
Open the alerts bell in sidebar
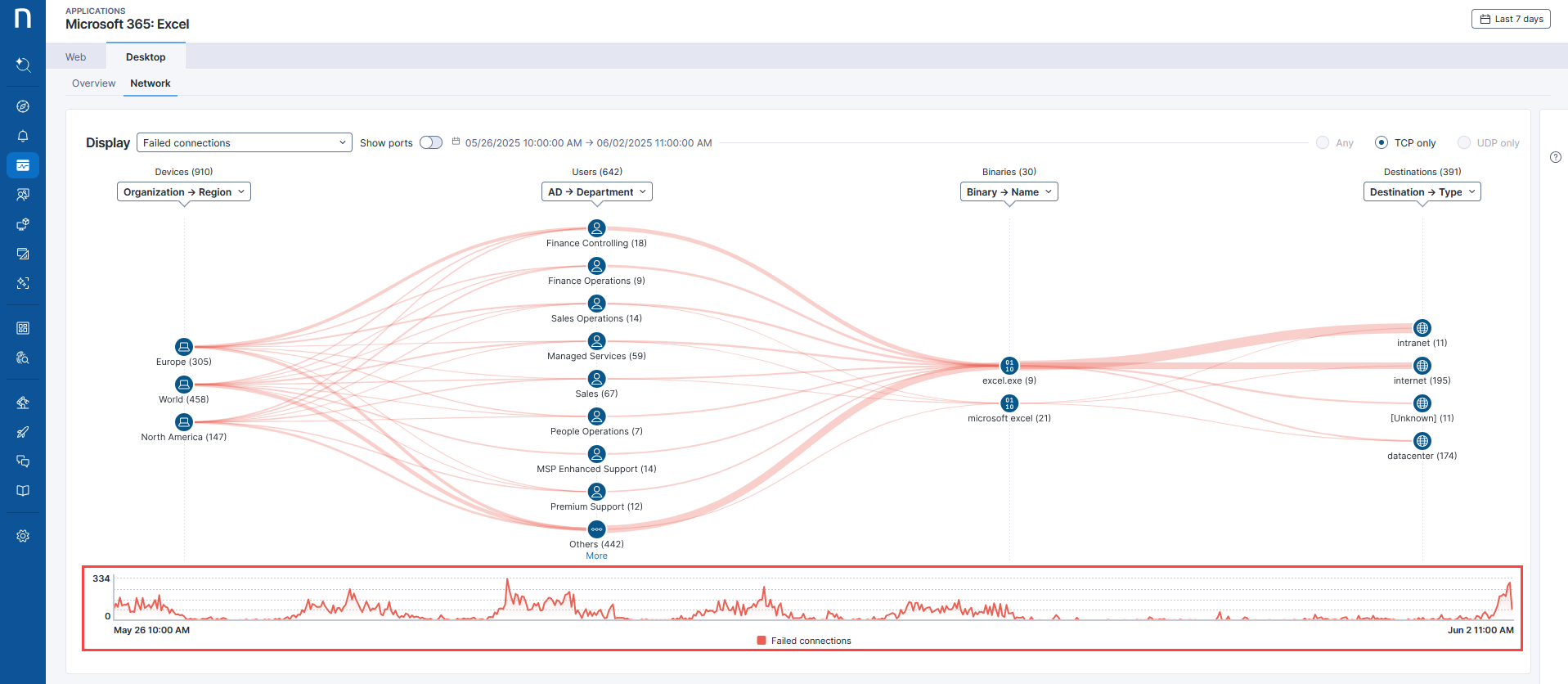click(x=23, y=136)
